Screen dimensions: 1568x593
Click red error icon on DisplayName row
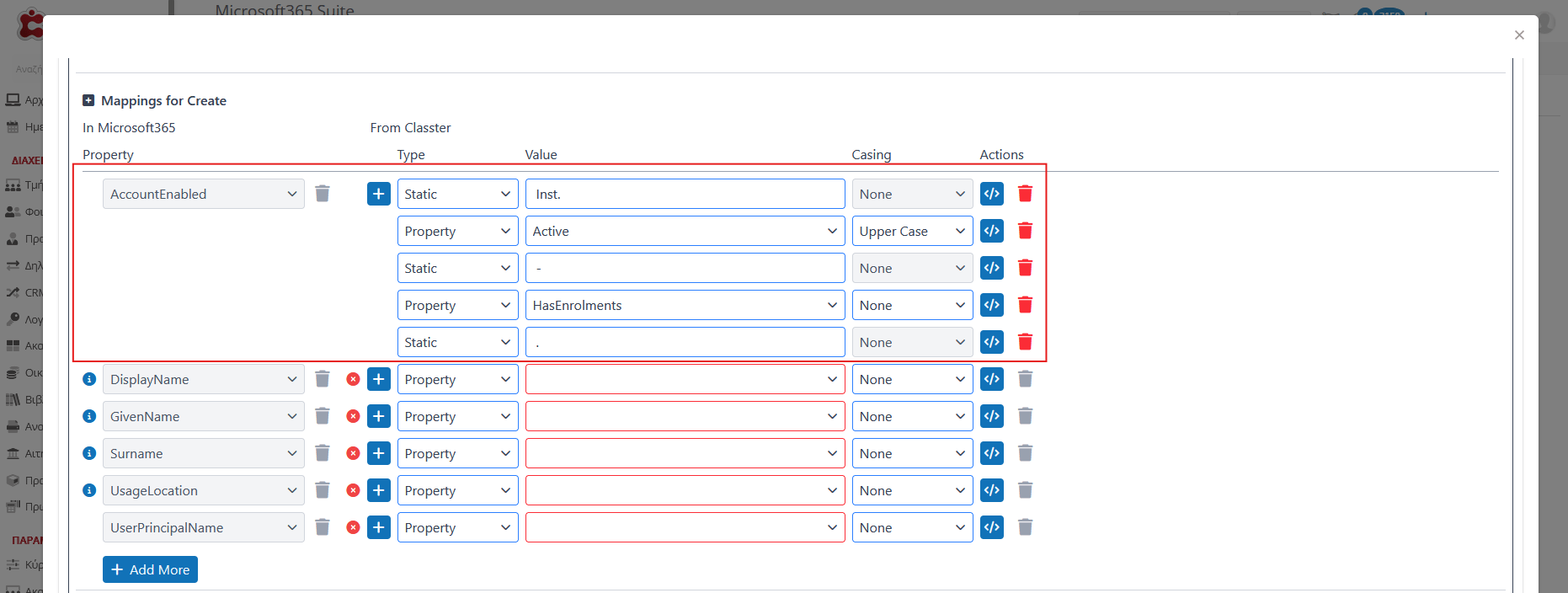coord(353,379)
